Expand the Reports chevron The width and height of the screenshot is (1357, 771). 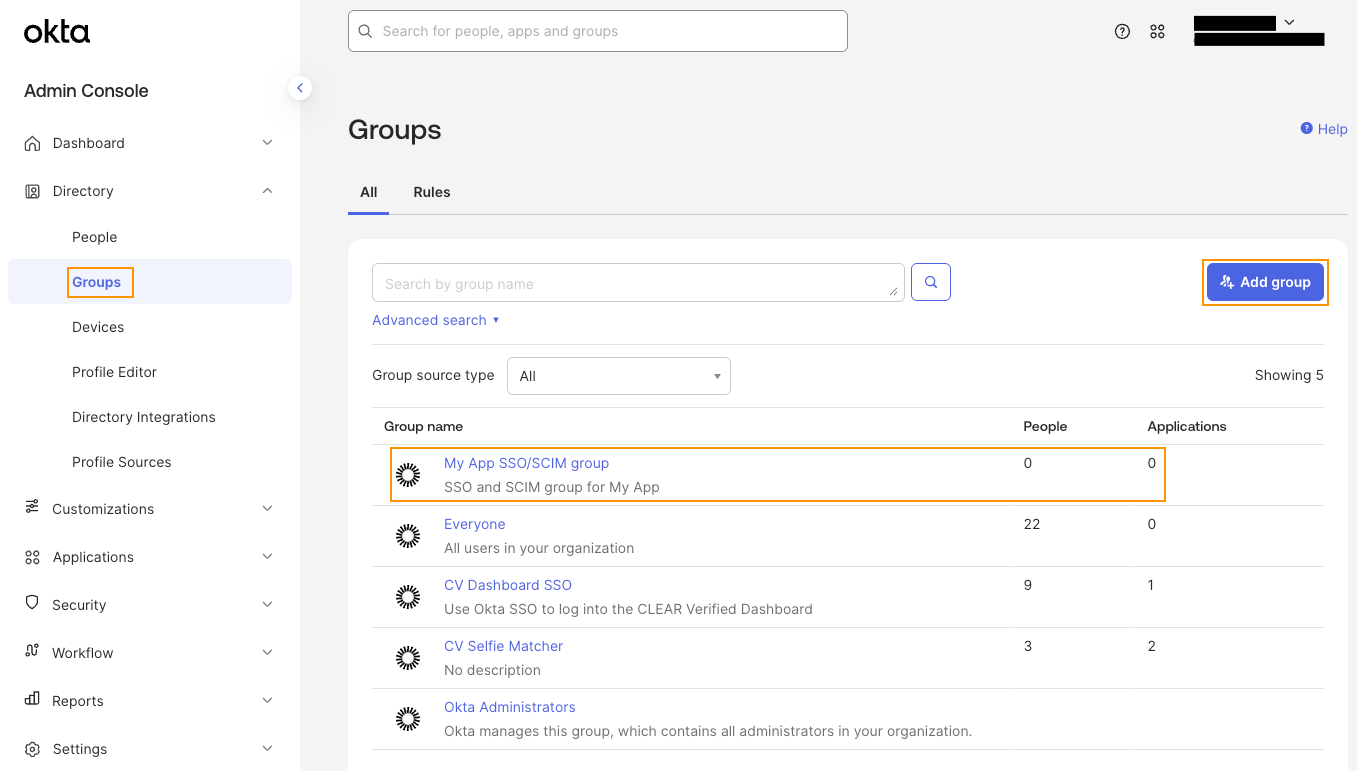point(267,700)
